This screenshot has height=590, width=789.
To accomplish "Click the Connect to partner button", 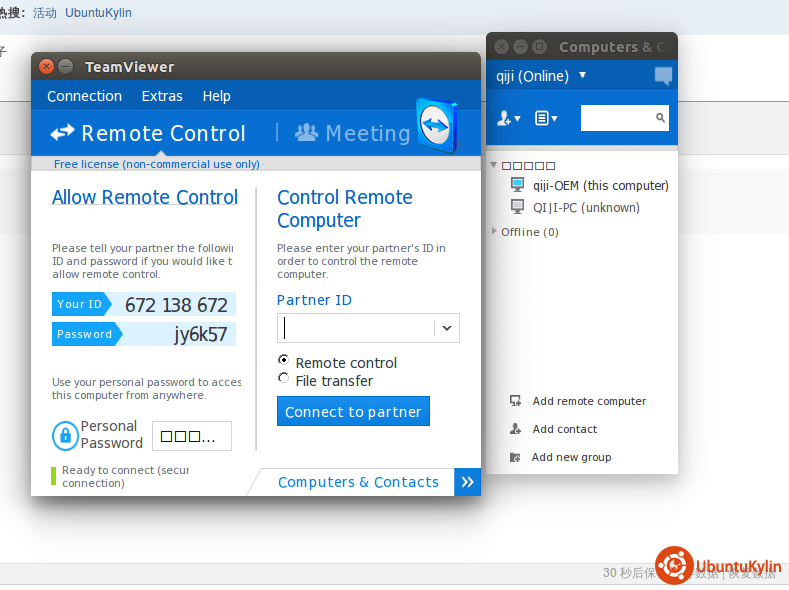I will pos(353,412).
